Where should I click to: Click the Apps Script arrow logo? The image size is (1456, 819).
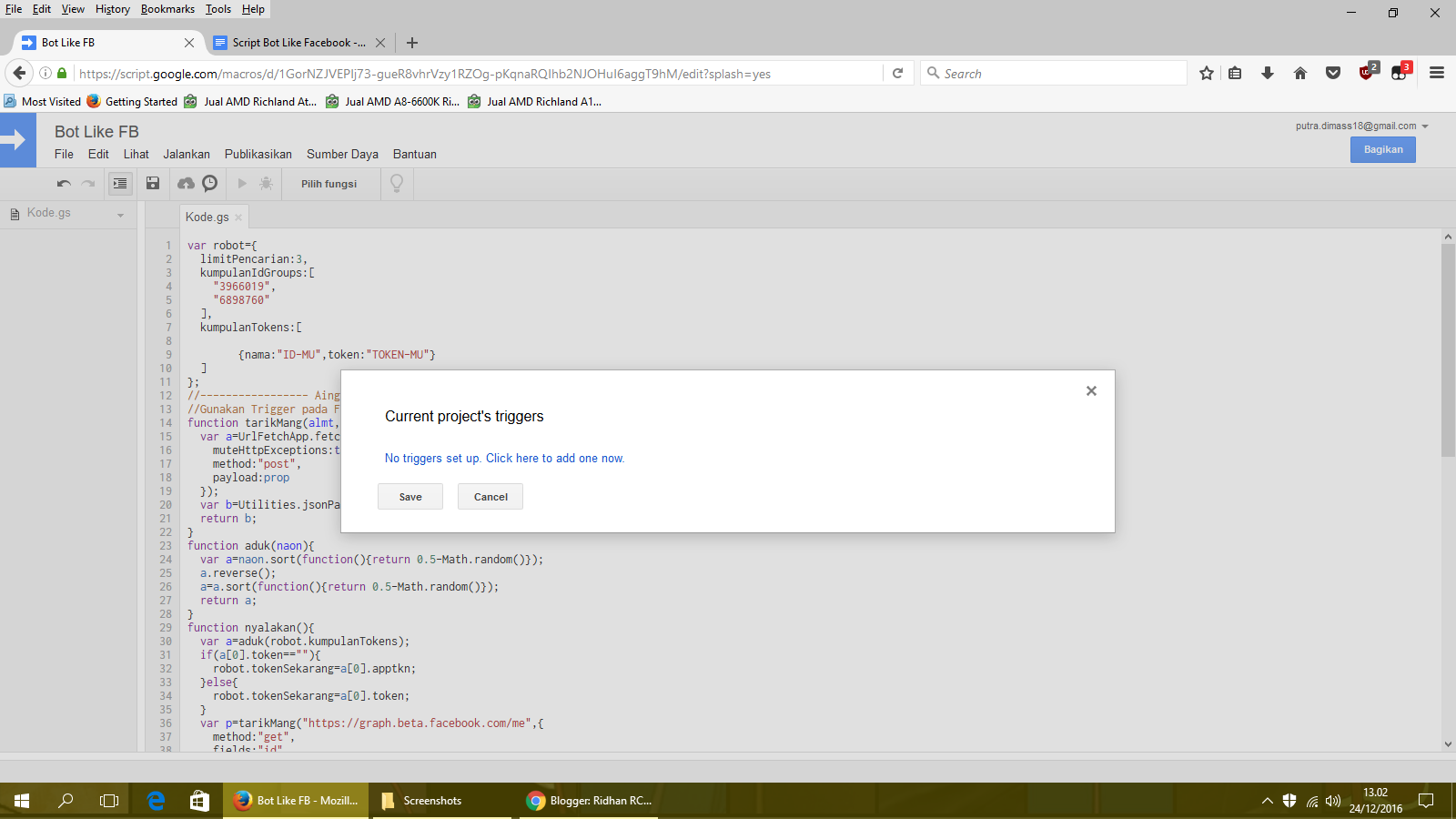coord(17,140)
